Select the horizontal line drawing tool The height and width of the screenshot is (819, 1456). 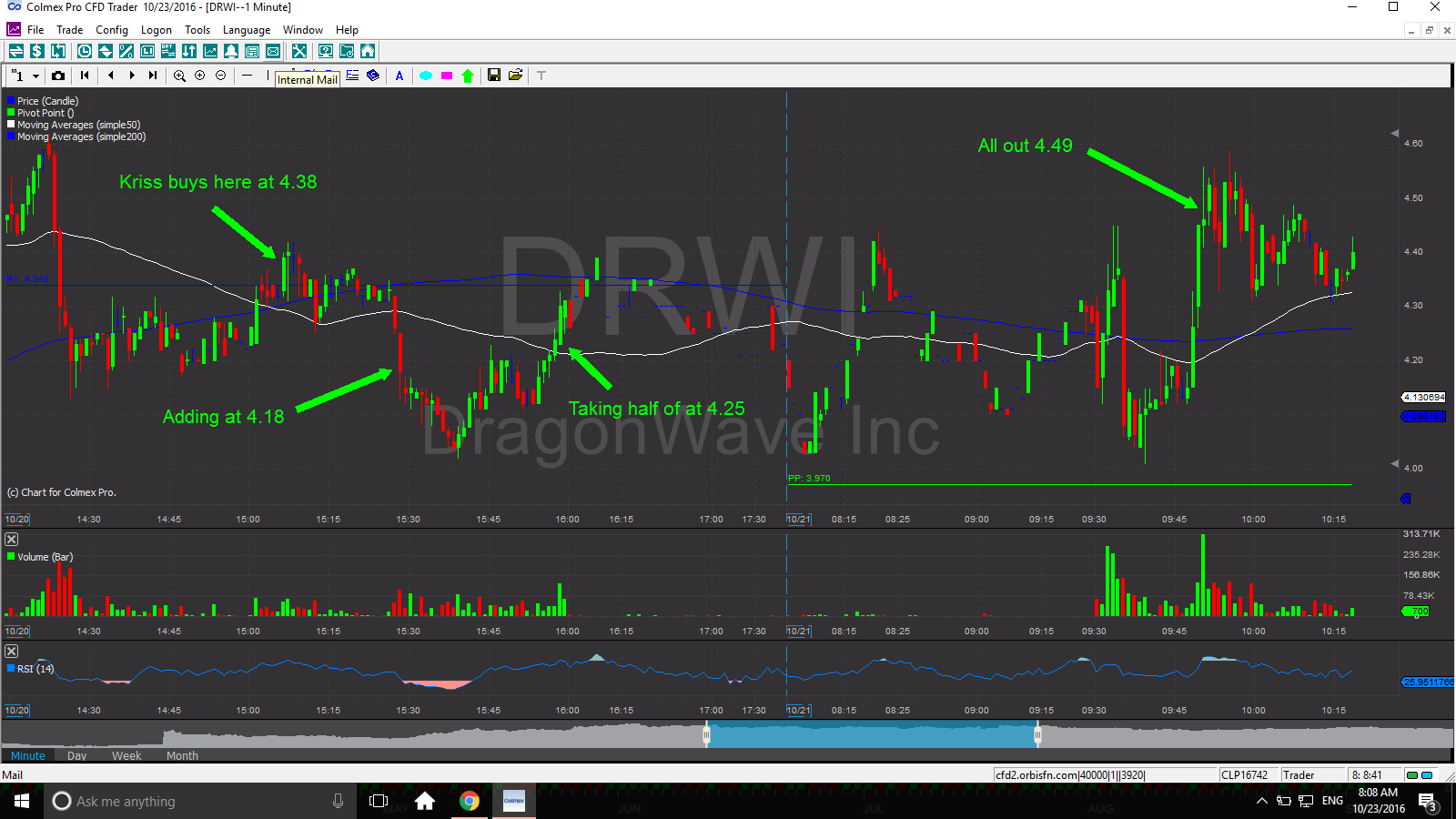pos(247,76)
